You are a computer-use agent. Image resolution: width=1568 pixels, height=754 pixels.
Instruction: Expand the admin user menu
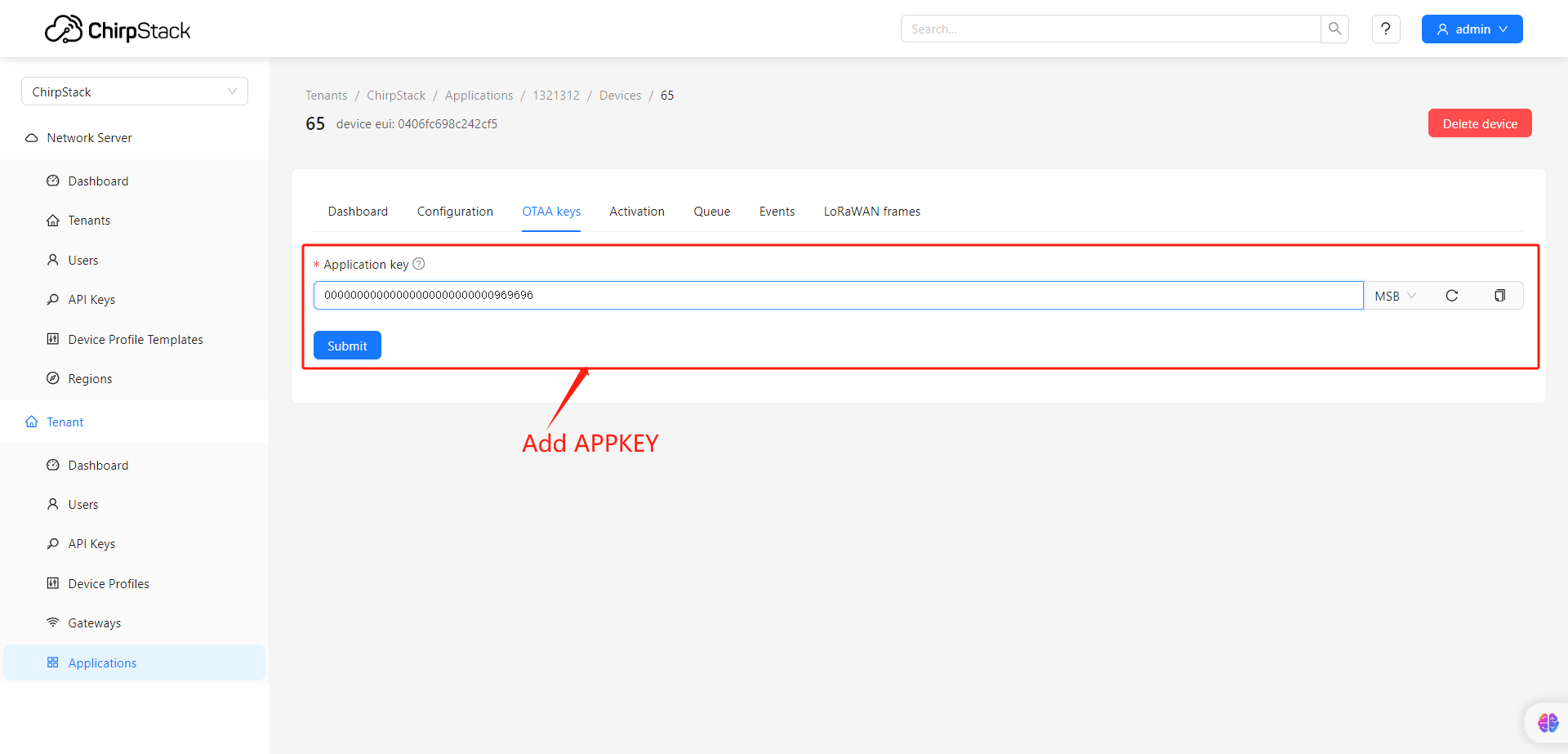[x=1472, y=29]
